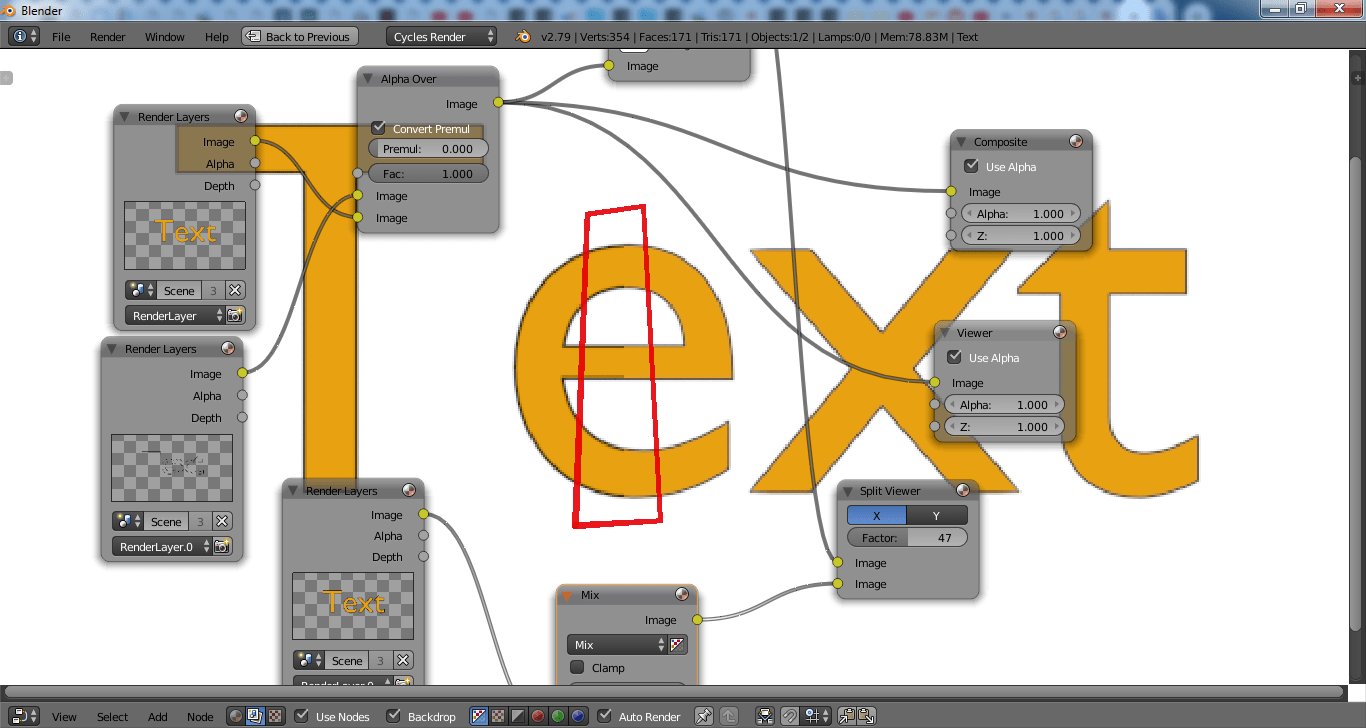Viewport: 1366px width, 728px height.
Task: Open the Cycles Render engine dropdown
Action: pos(441,36)
